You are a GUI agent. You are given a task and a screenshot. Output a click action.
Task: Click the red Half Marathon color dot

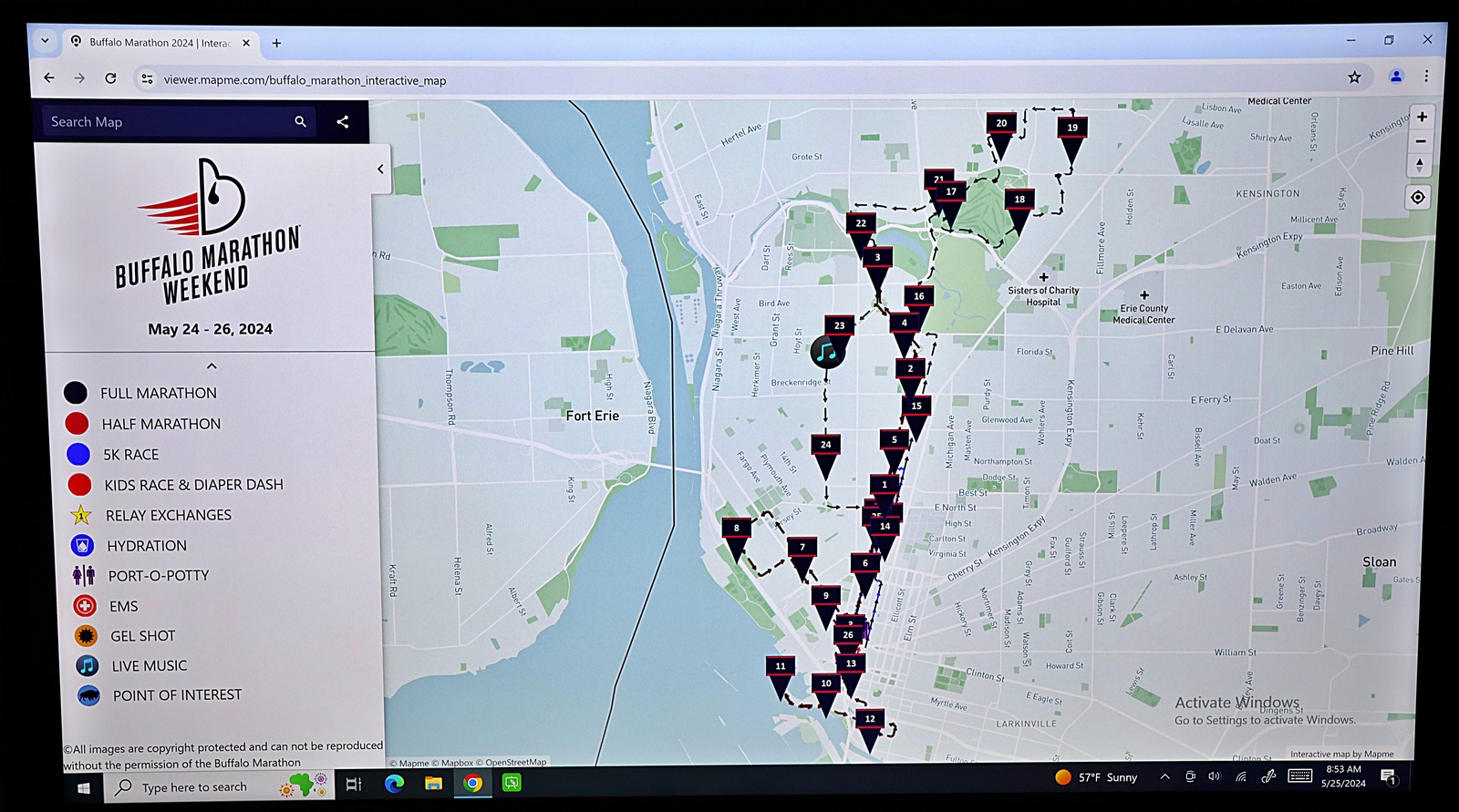77,423
